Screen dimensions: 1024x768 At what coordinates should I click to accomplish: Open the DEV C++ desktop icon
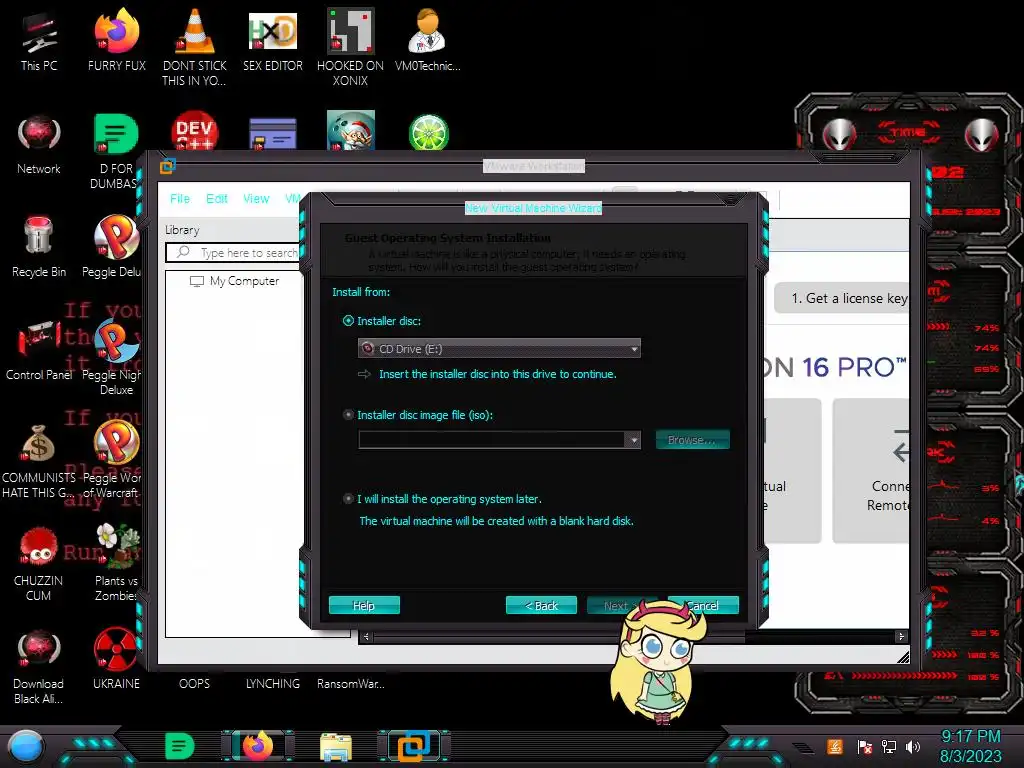click(x=194, y=131)
